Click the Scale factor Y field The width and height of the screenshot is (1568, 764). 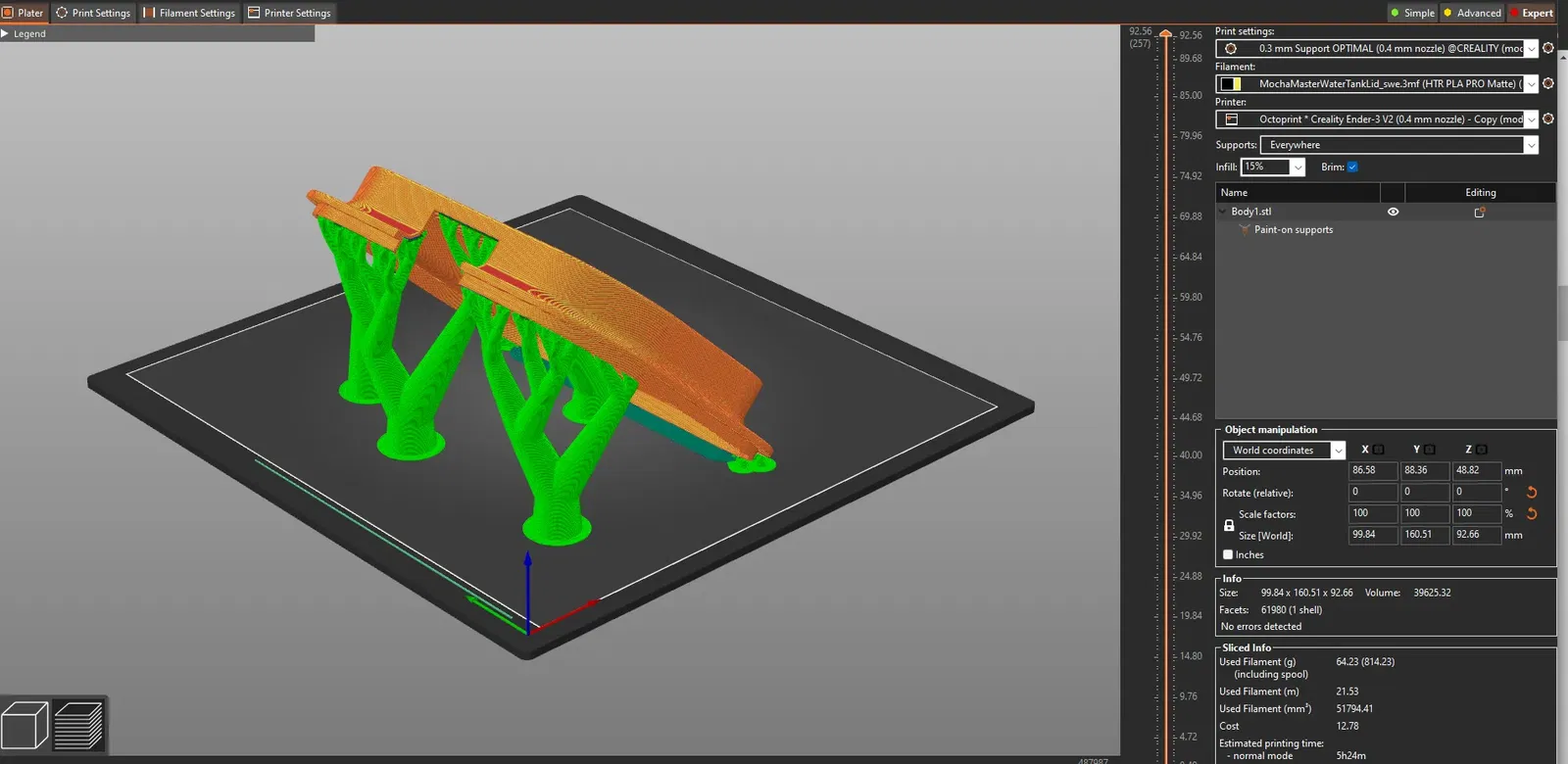coord(1425,514)
